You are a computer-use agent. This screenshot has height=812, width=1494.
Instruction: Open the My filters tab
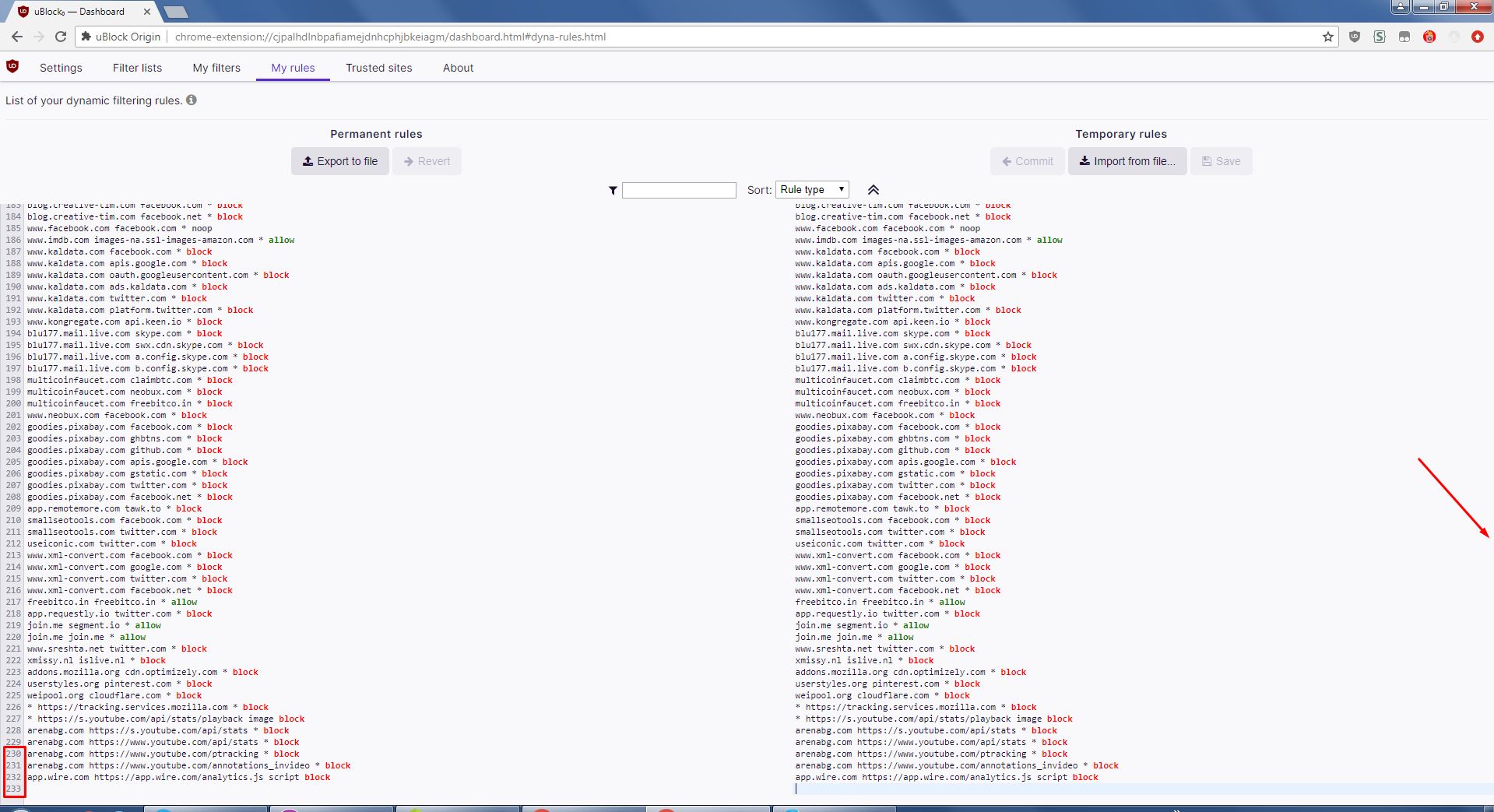point(216,68)
